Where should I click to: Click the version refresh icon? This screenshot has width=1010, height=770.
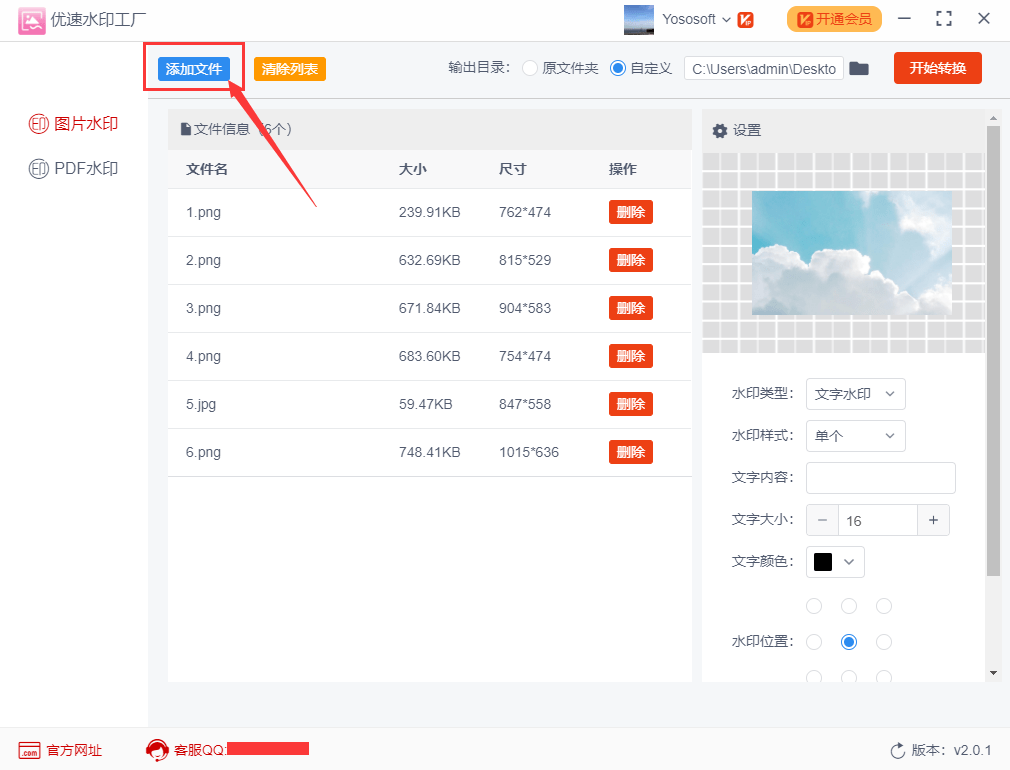point(897,750)
